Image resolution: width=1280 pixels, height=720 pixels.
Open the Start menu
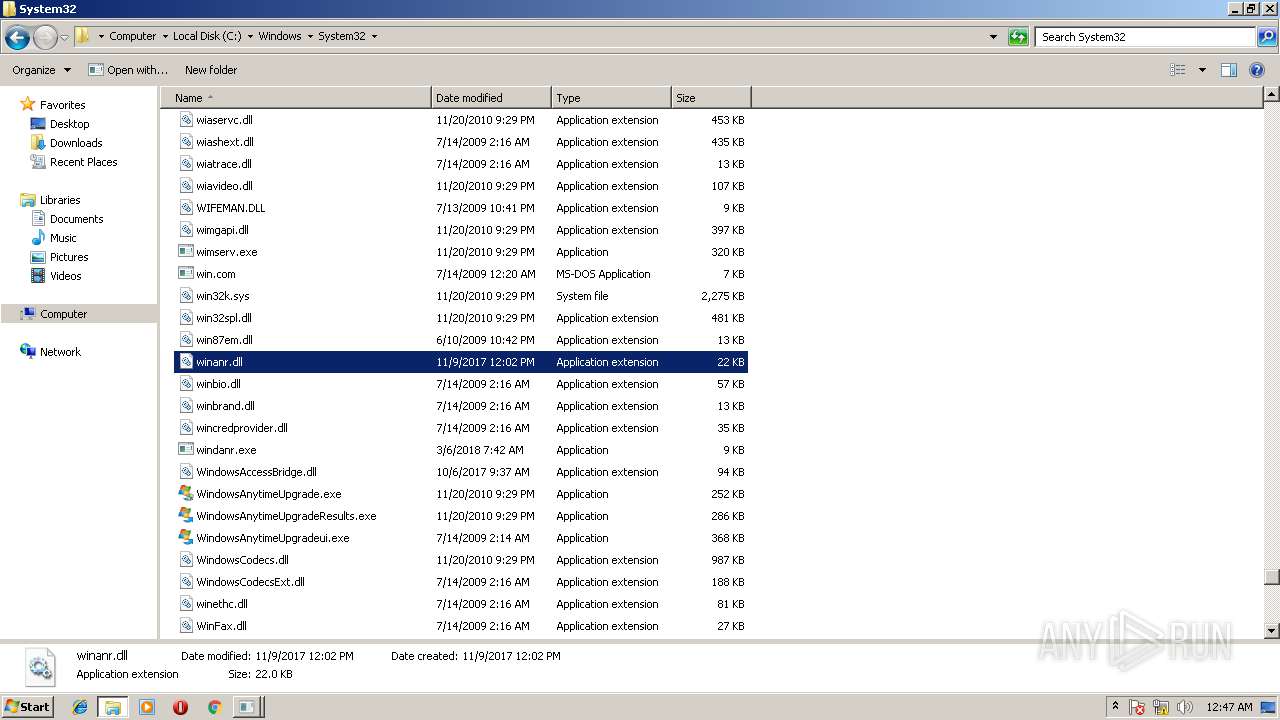point(27,707)
